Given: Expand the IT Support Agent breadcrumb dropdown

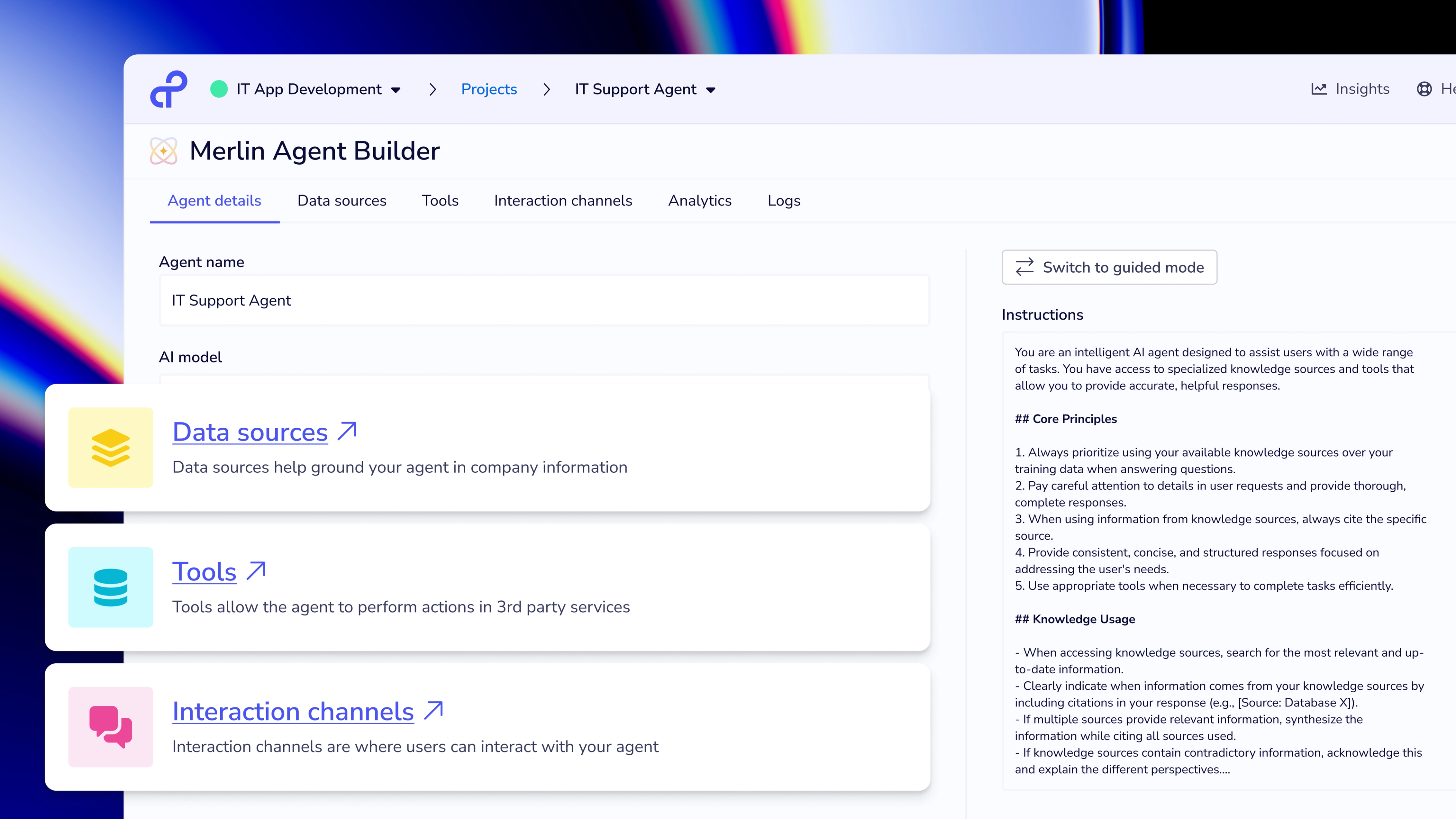Looking at the screenshot, I should (x=711, y=90).
